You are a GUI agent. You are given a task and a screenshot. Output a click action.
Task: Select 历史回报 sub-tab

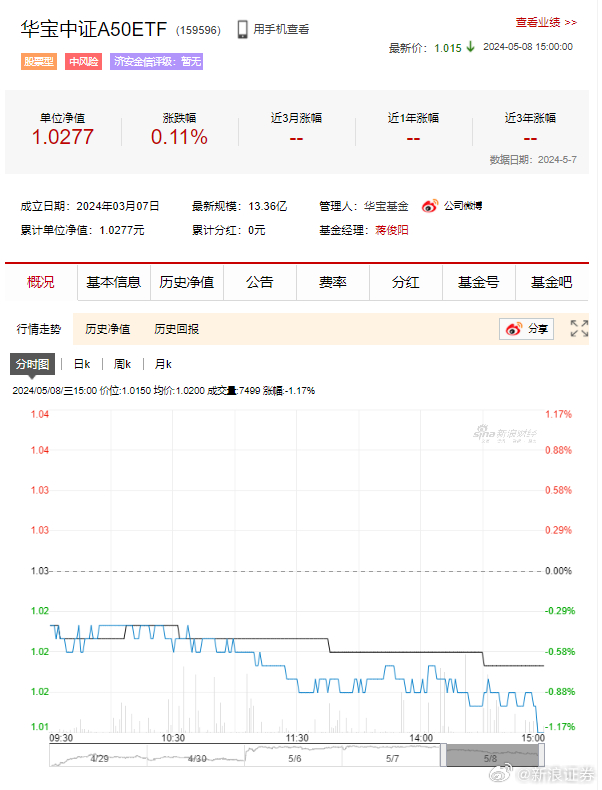177,329
